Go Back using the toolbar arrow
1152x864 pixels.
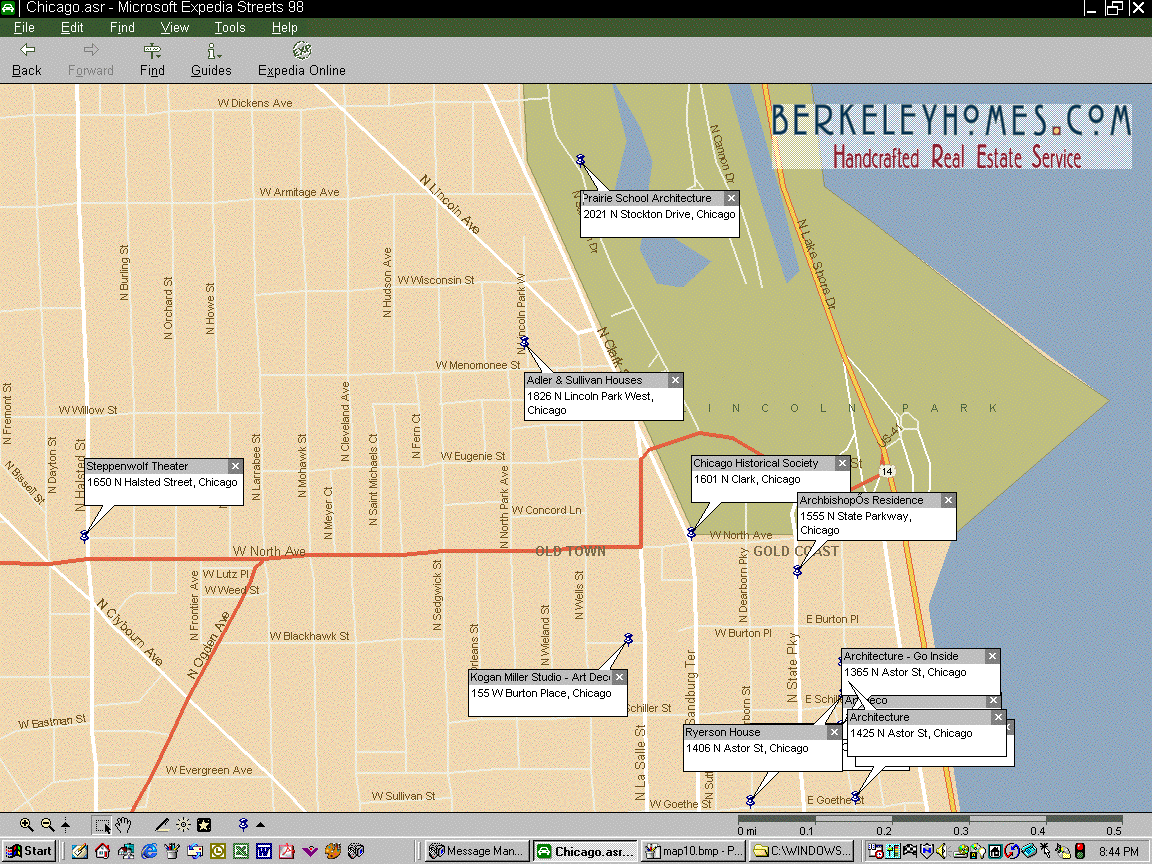pyautogui.click(x=27, y=60)
